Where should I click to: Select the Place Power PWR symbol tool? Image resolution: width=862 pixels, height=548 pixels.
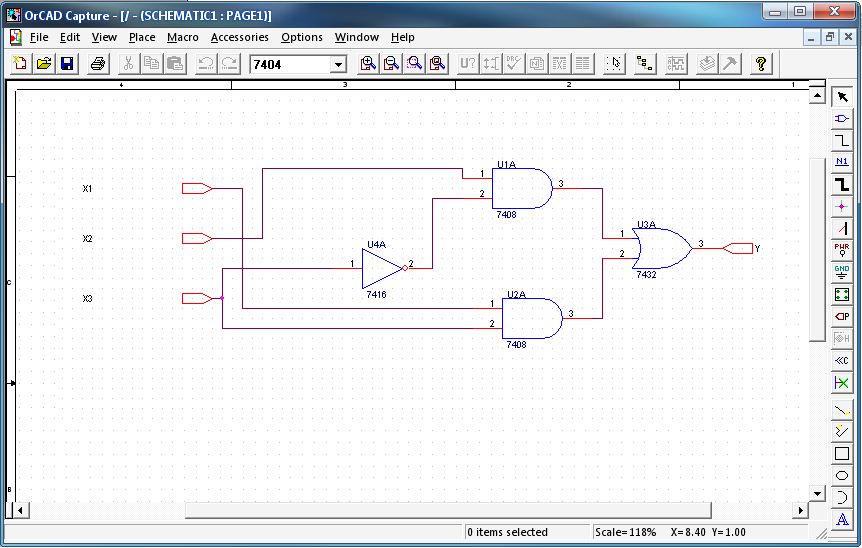(x=842, y=250)
